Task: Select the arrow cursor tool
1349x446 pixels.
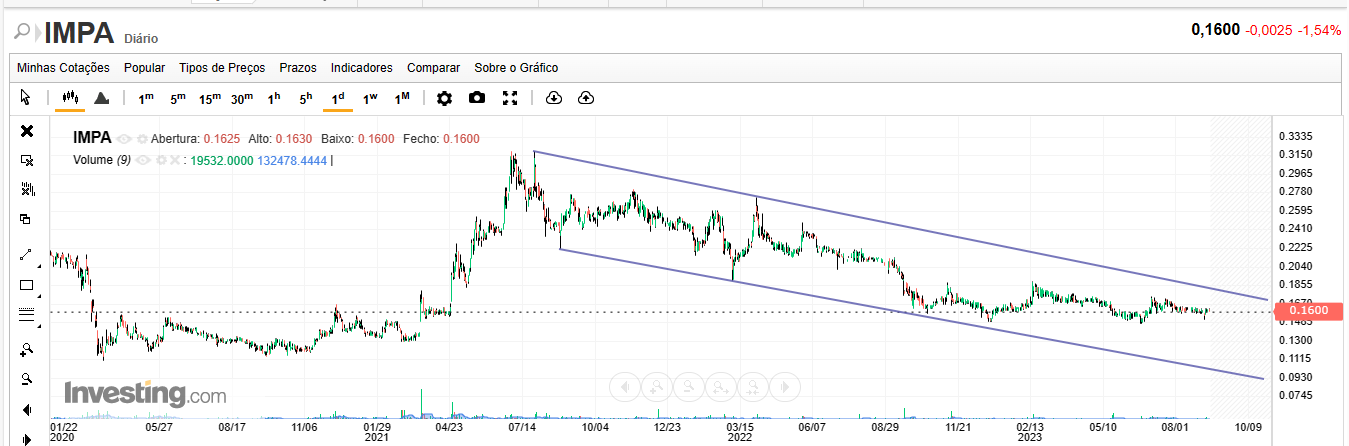Action: (x=26, y=98)
